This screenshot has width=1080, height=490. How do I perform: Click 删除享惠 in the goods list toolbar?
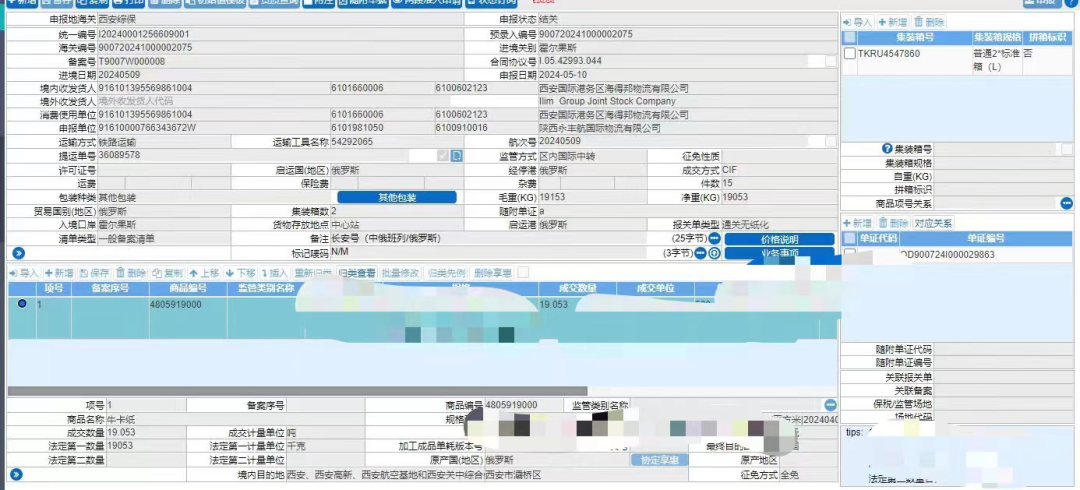(x=493, y=273)
